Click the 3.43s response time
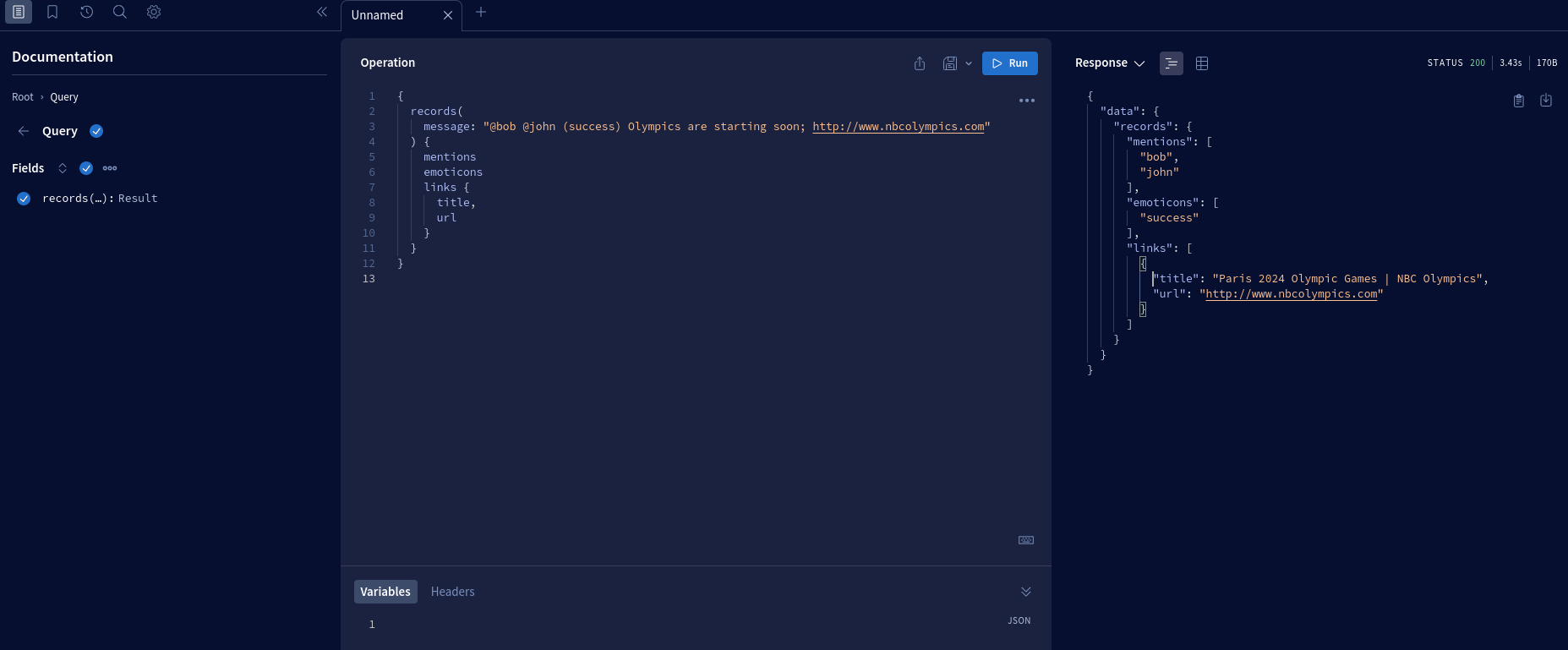Viewport: 1568px width, 650px height. (1511, 63)
